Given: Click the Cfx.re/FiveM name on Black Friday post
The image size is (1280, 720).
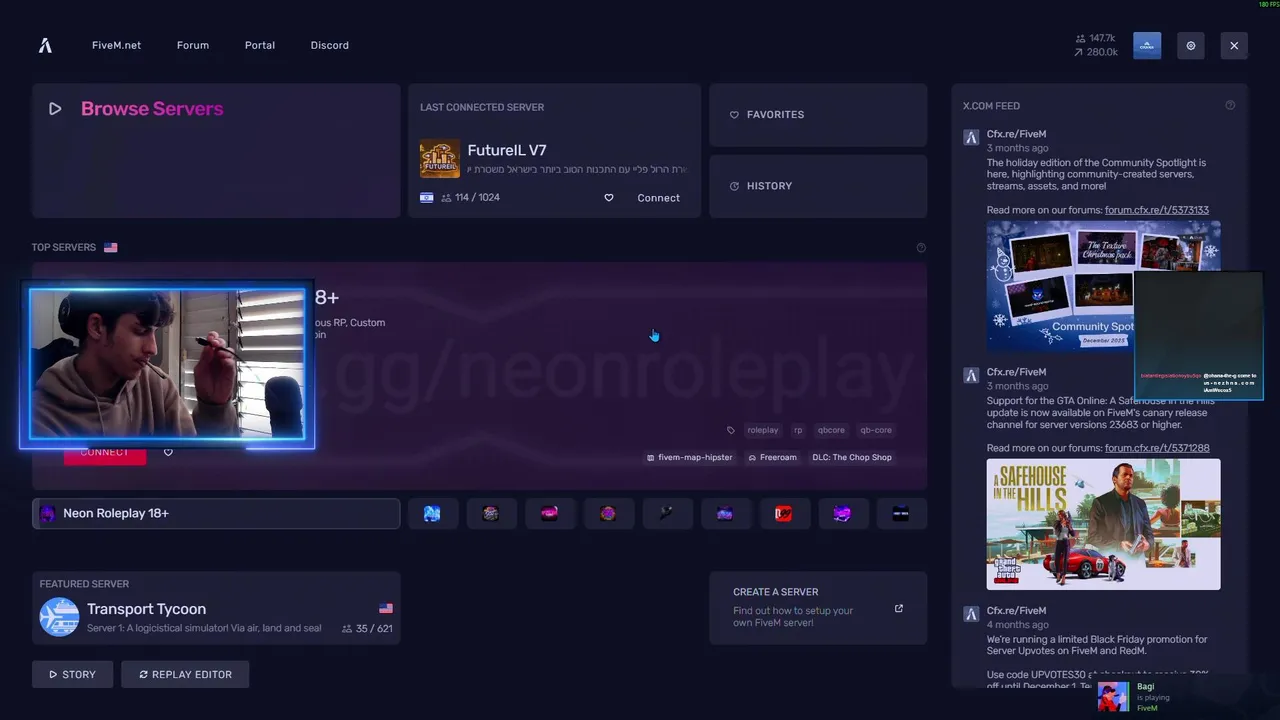Looking at the screenshot, I should click(1016, 610).
